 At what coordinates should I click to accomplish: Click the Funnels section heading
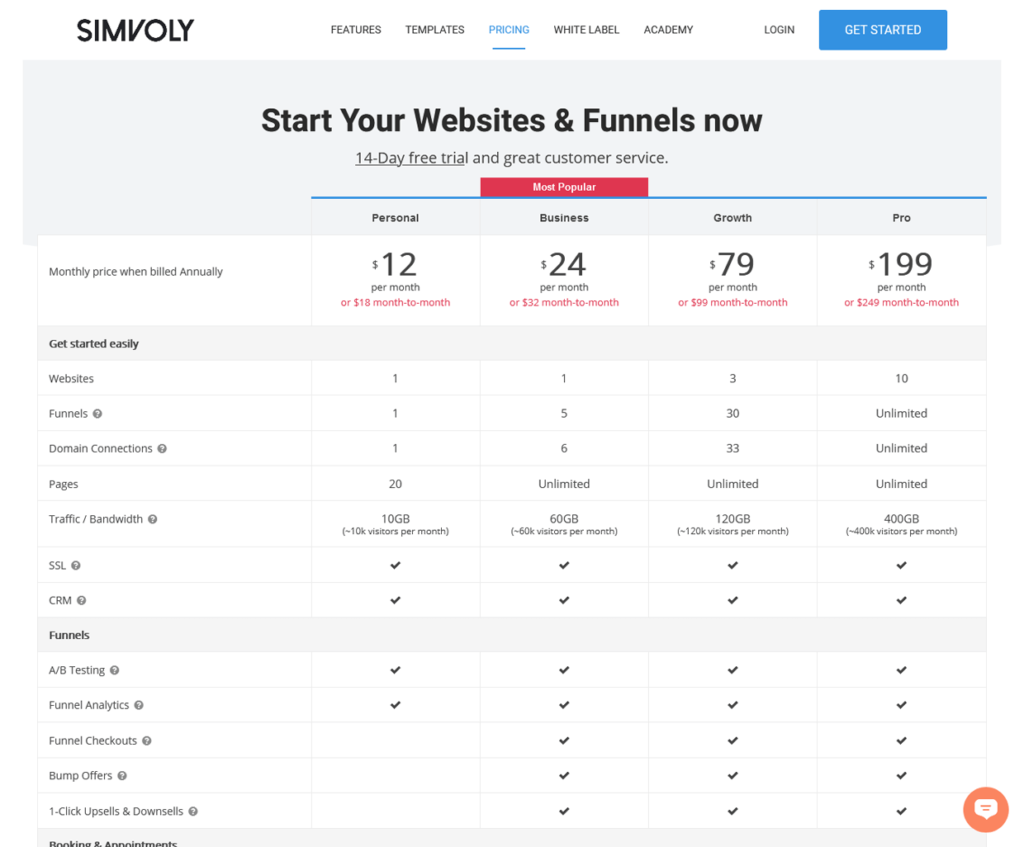[x=69, y=635]
